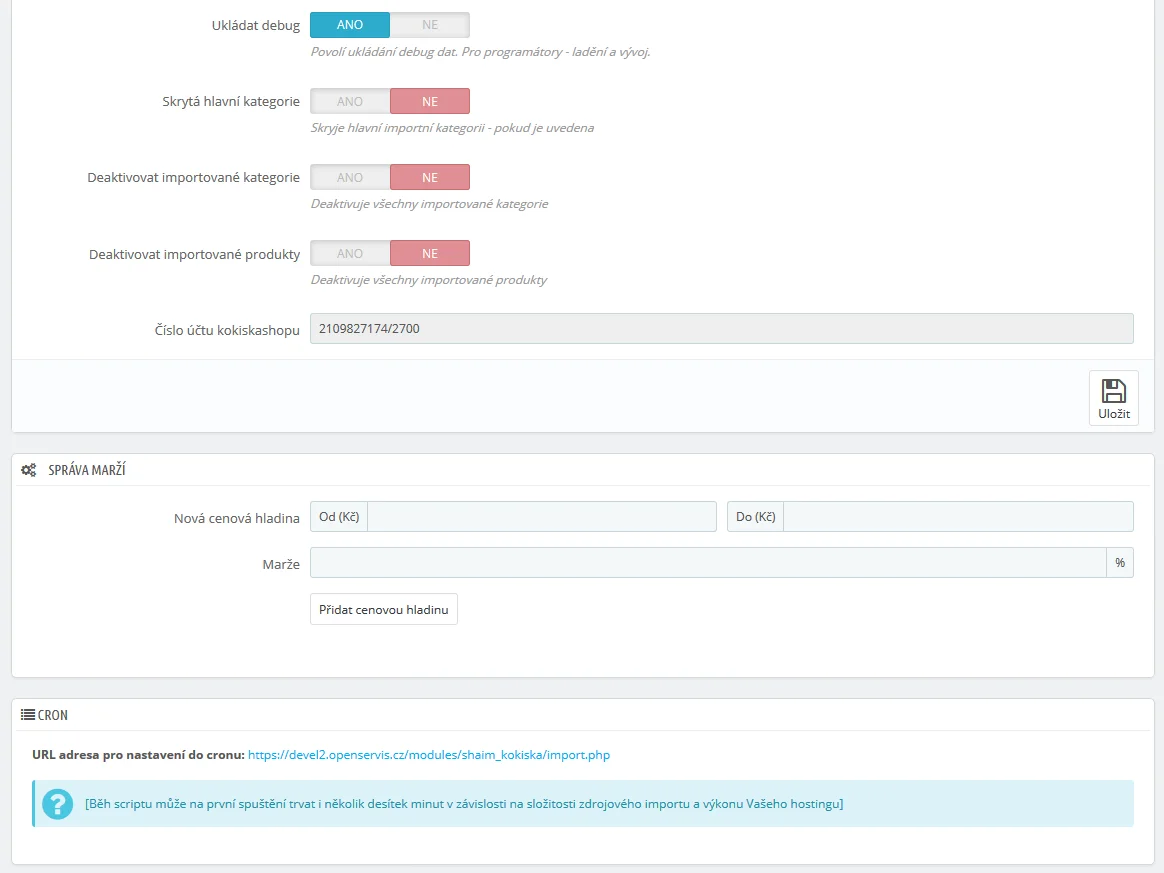
Task: Click the Přidat cenovou hladinu button
Action: (384, 609)
